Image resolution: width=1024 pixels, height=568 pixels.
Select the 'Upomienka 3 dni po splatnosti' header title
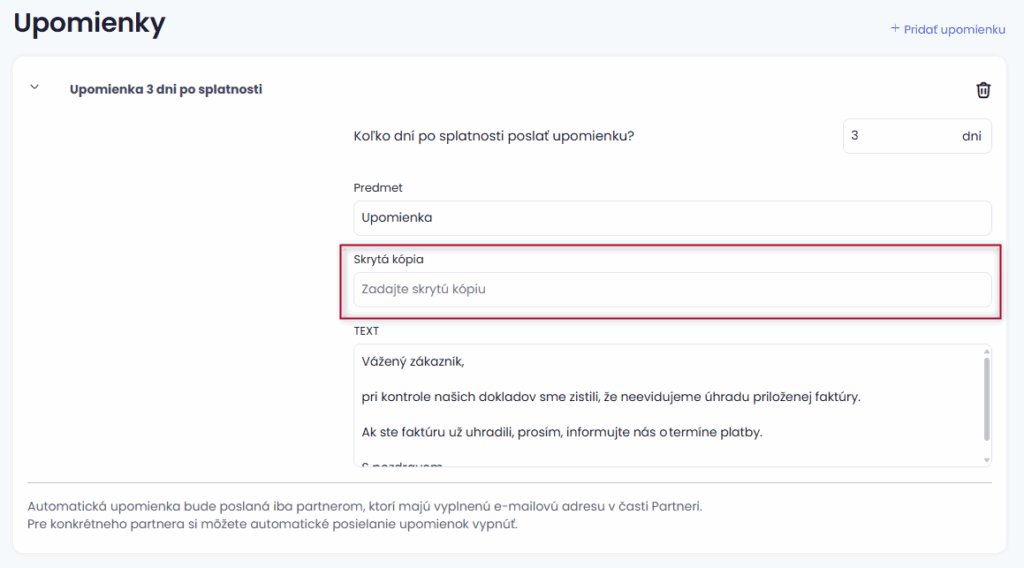[165, 89]
